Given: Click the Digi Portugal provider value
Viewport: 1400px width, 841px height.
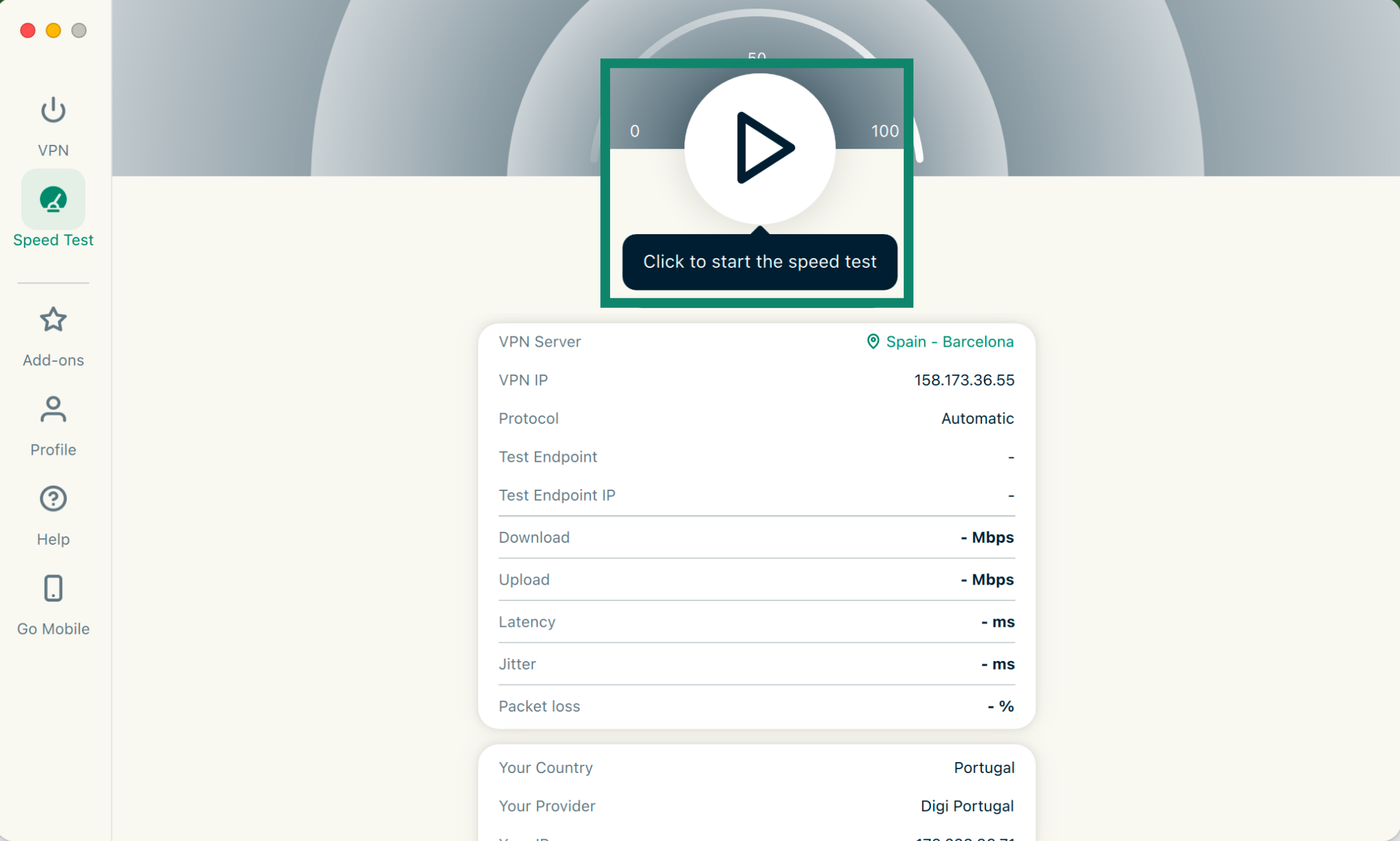Looking at the screenshot, I should (967, 806).
